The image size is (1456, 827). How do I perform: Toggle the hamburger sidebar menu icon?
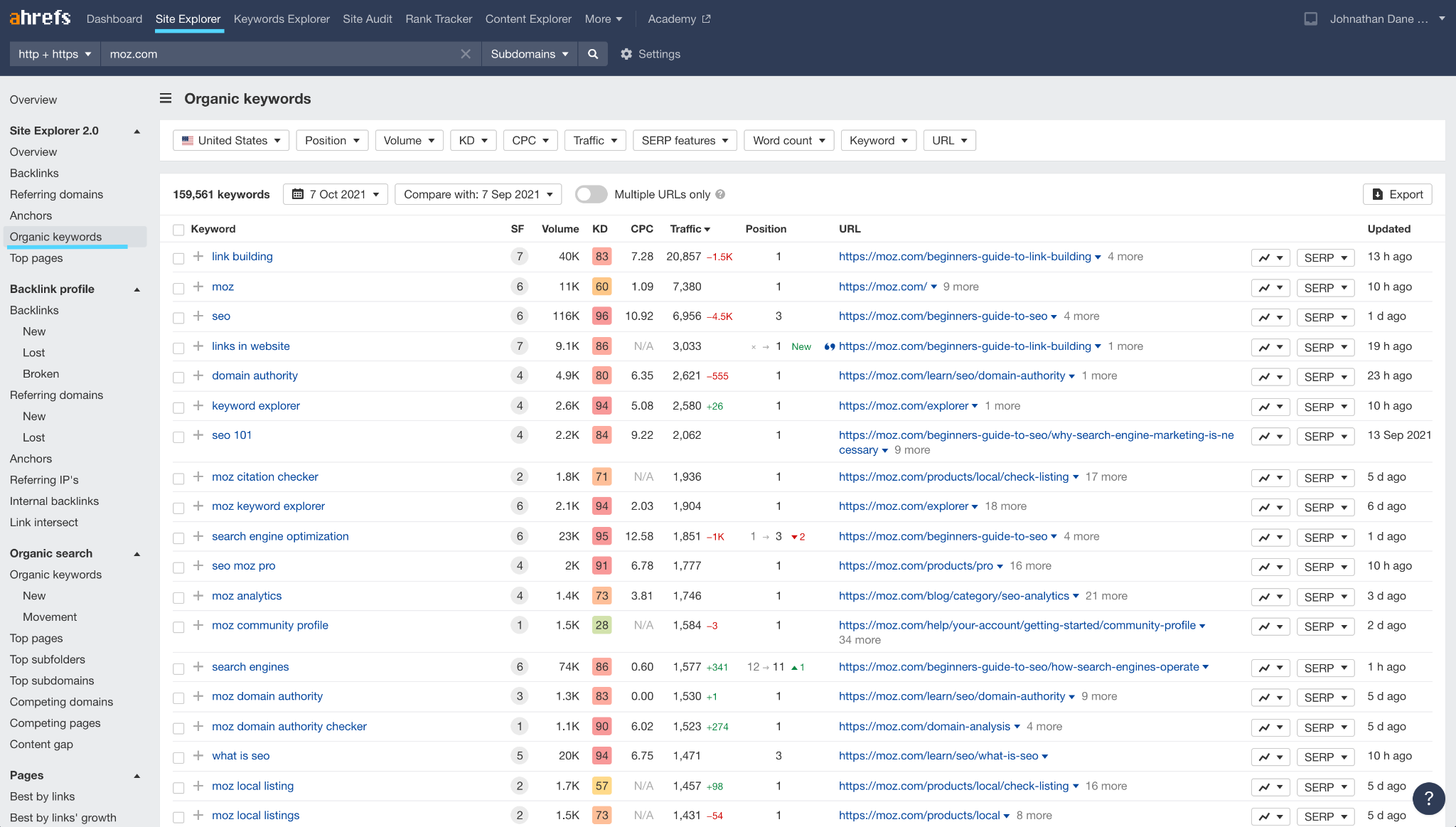166,98
